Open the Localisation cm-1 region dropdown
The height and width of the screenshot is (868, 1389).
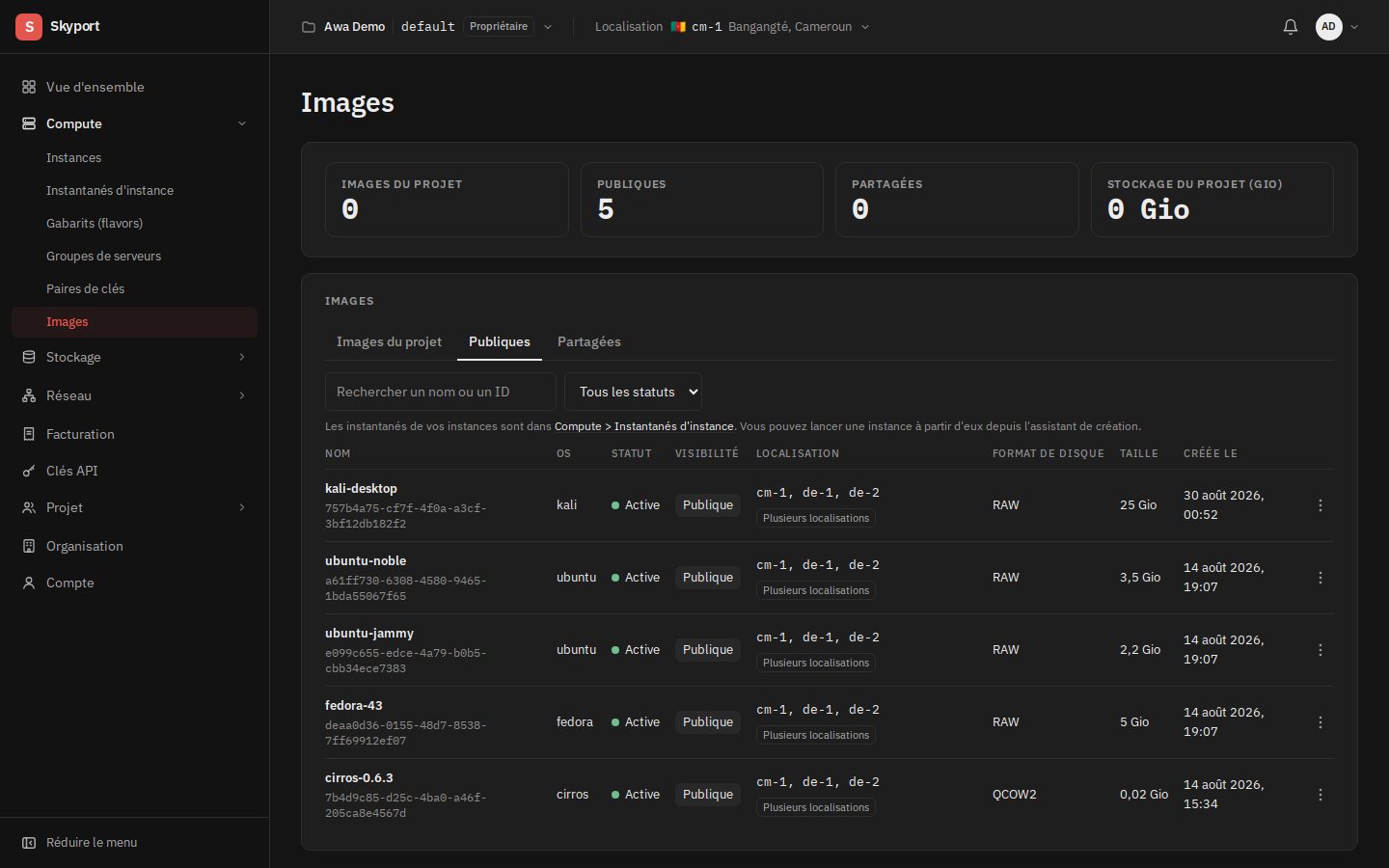732,27
